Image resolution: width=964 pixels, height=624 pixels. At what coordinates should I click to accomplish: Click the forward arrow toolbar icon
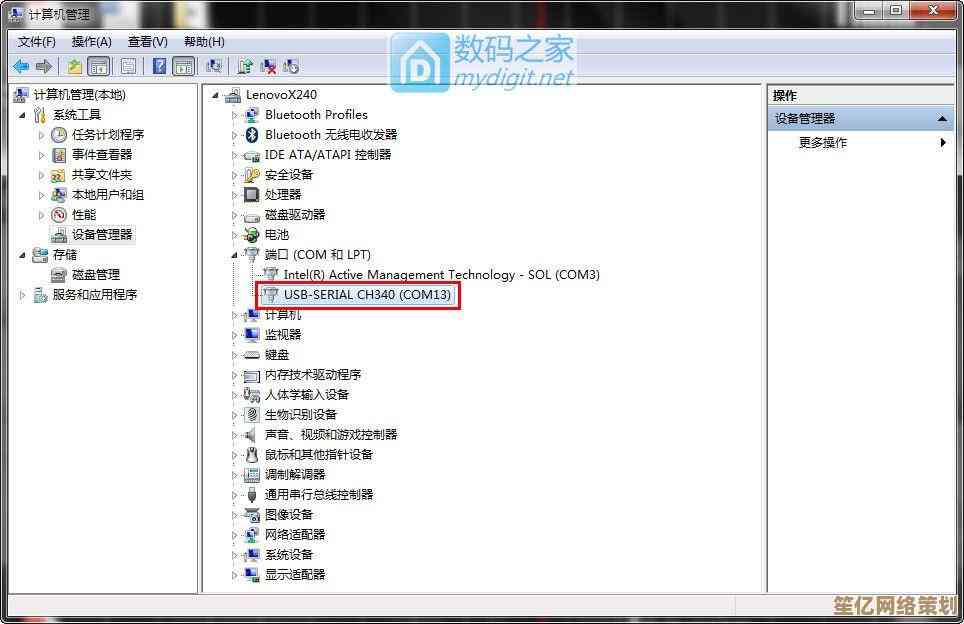point(44,66)
